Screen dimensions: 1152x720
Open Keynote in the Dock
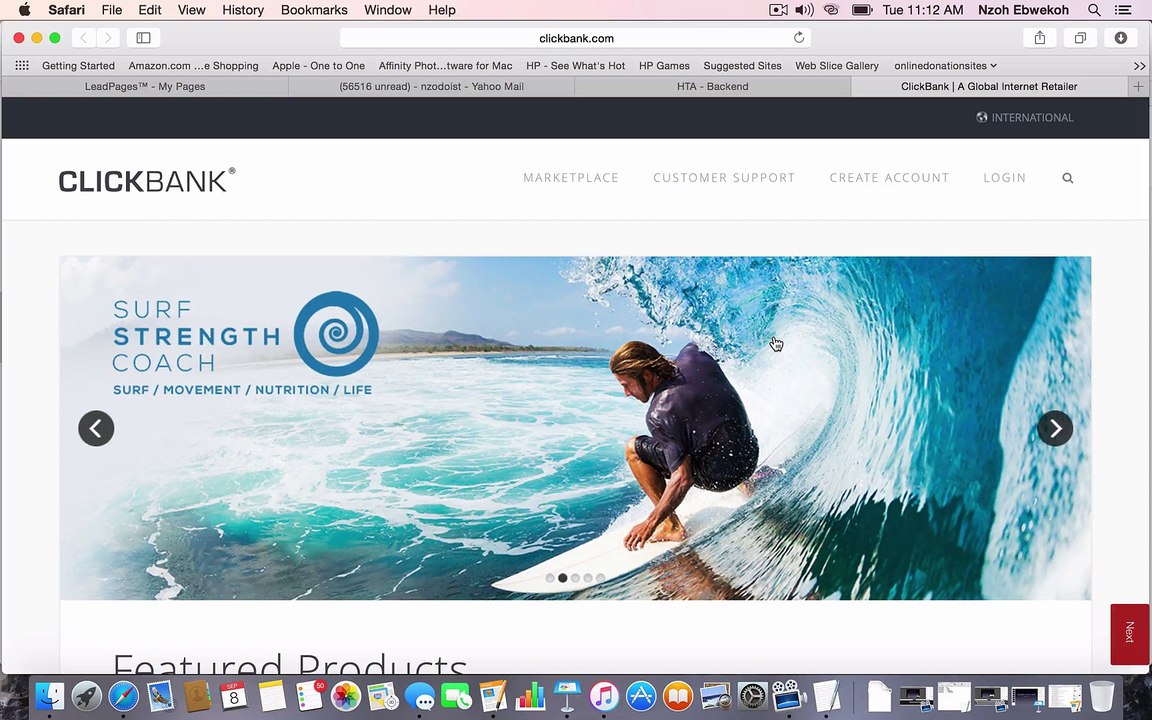(567, 696)
